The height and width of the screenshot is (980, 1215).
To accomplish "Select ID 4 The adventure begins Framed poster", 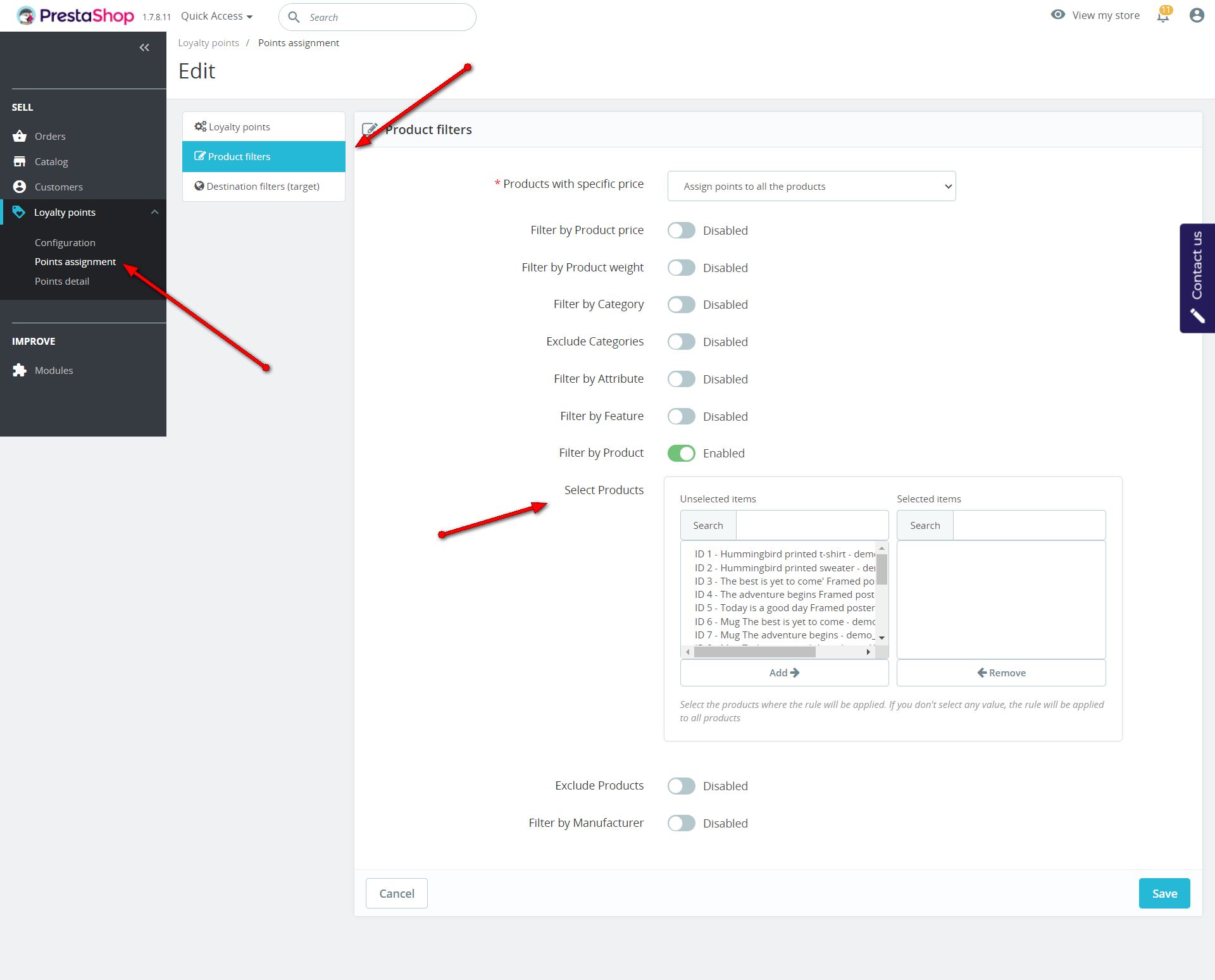I will [784, 595].
